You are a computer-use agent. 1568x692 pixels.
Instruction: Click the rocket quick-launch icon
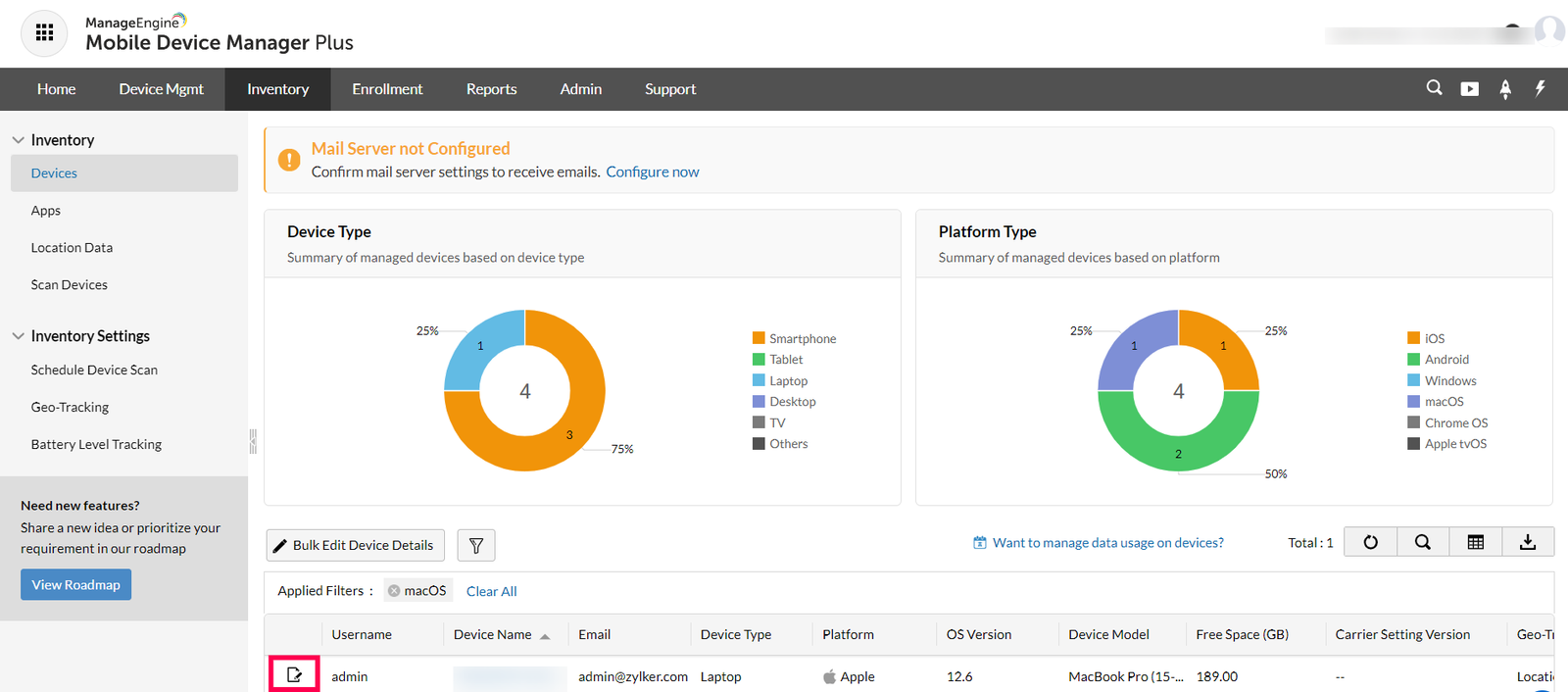[1505, 89]
